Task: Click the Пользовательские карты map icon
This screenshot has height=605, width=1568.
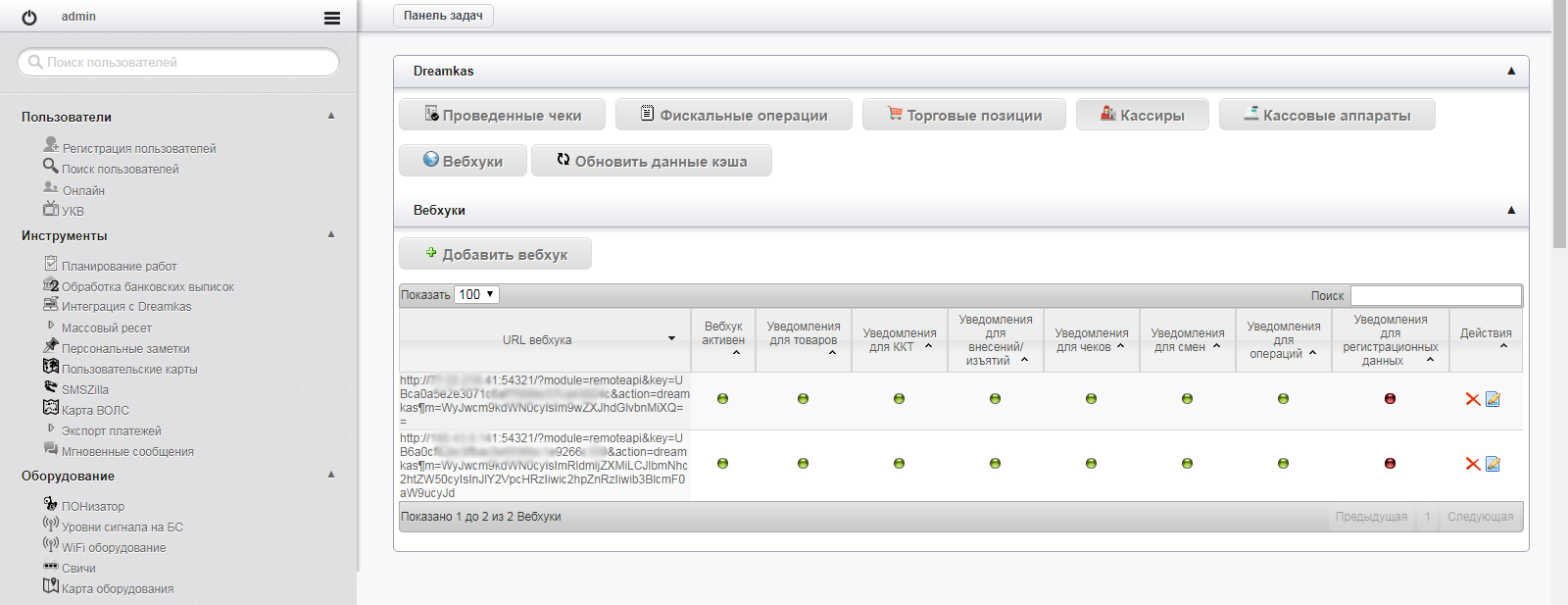Action: point(51,366)
